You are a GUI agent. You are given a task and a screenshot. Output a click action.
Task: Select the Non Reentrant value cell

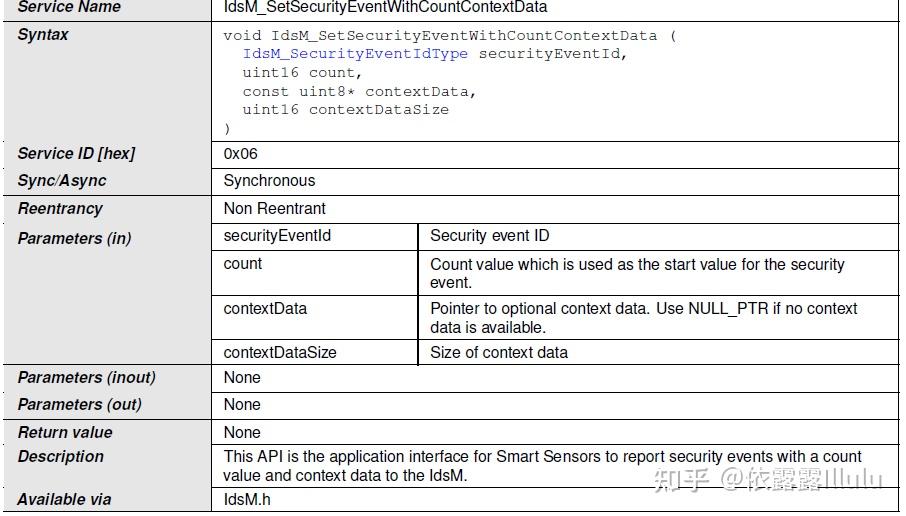click(274, 209)
